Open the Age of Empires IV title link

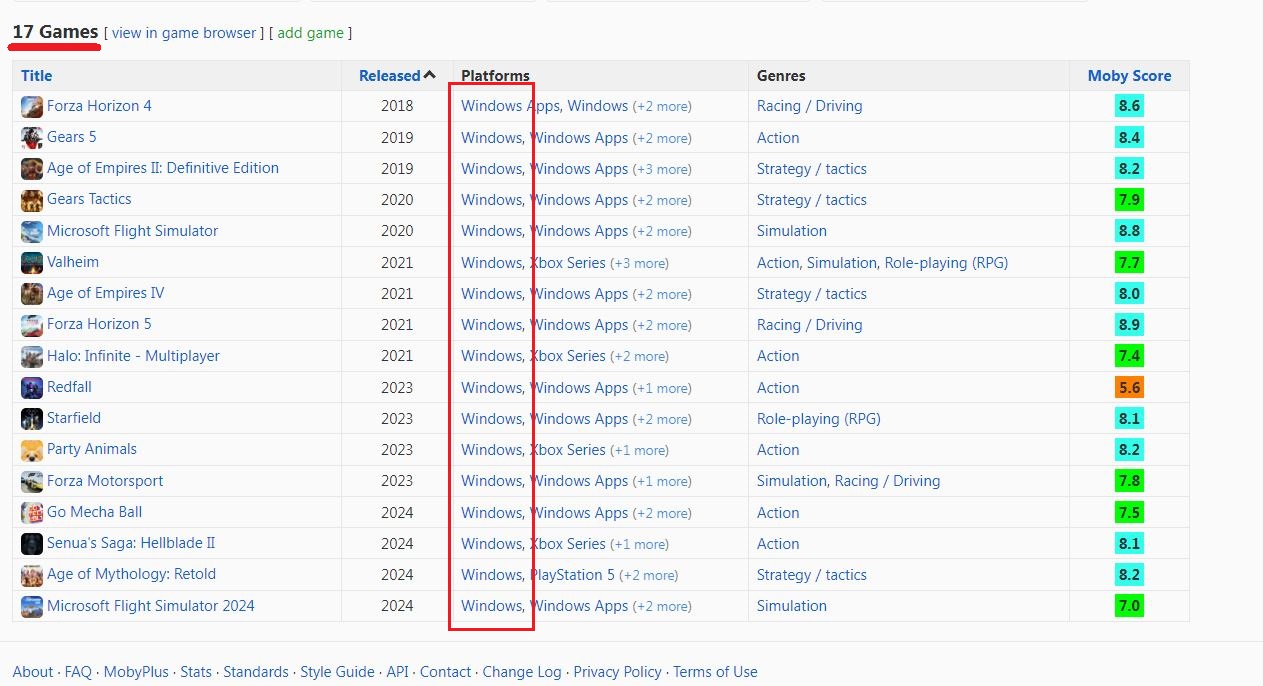point(105,293)
